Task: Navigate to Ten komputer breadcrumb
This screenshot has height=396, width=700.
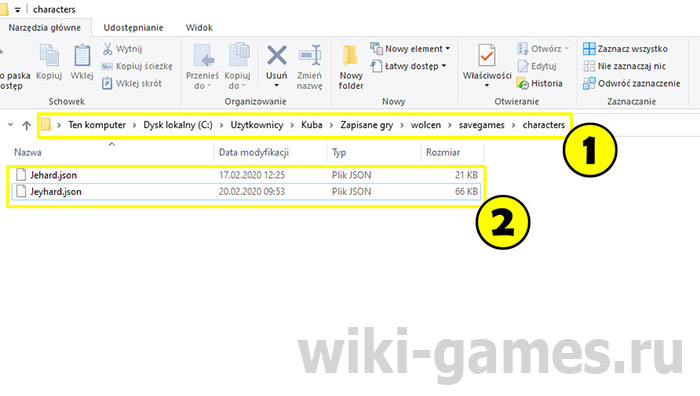Action: click(x=97, y=125)
